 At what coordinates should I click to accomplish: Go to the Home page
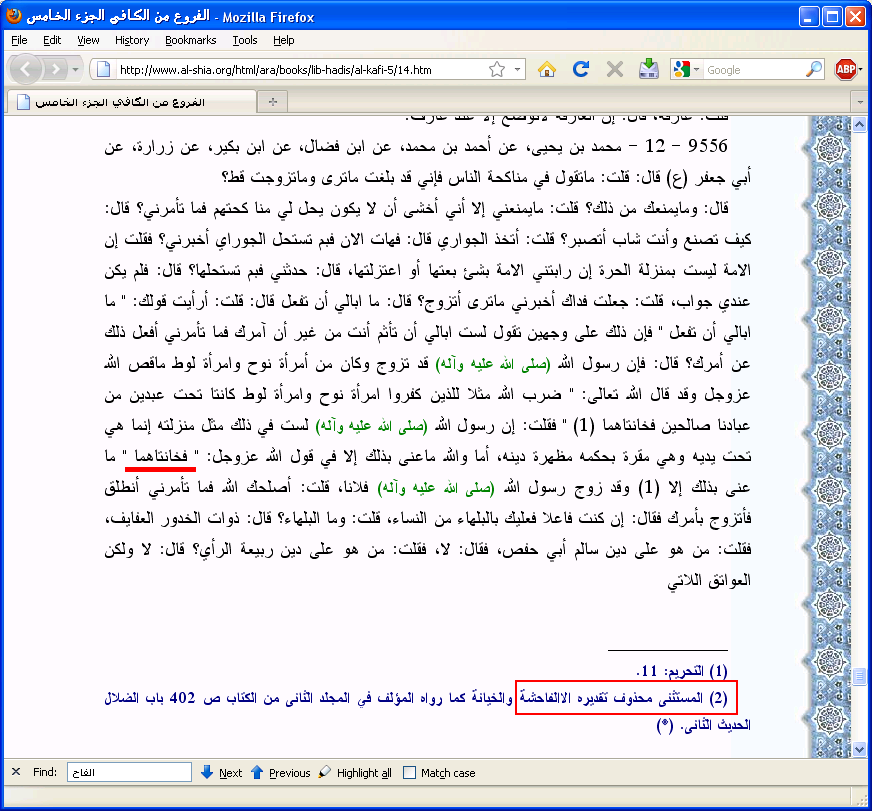pyautogui.click(x=547, y=70)
